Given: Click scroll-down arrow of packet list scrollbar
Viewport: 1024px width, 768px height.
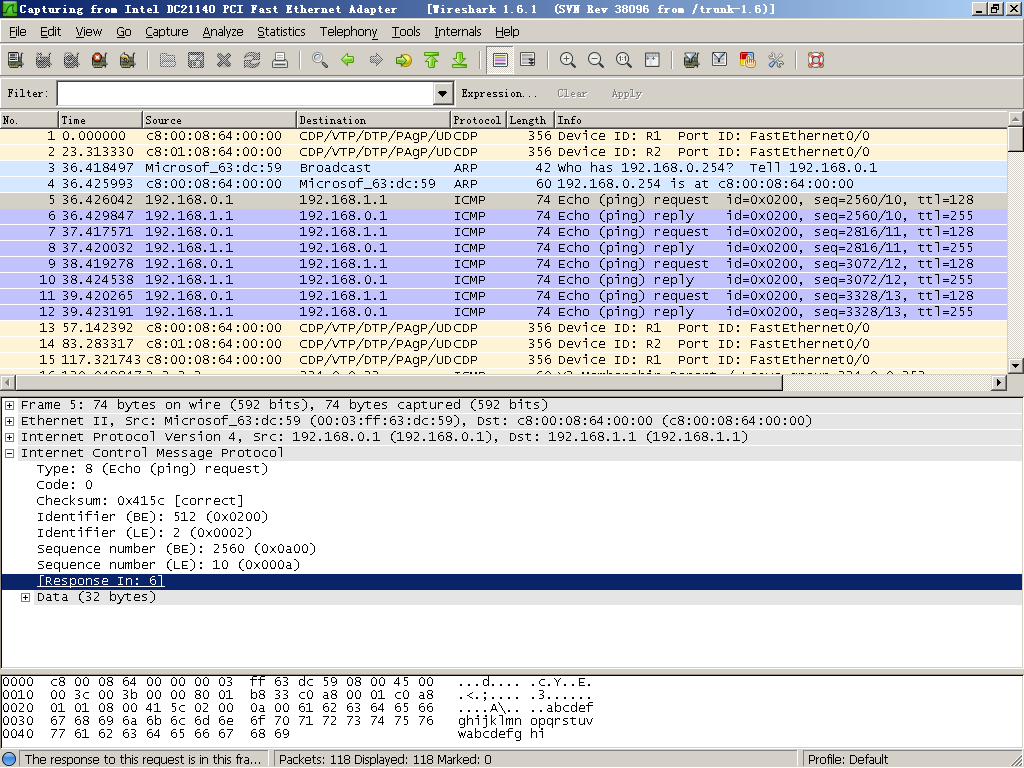Looking at the screenshot, I should tap(1016, 366).
